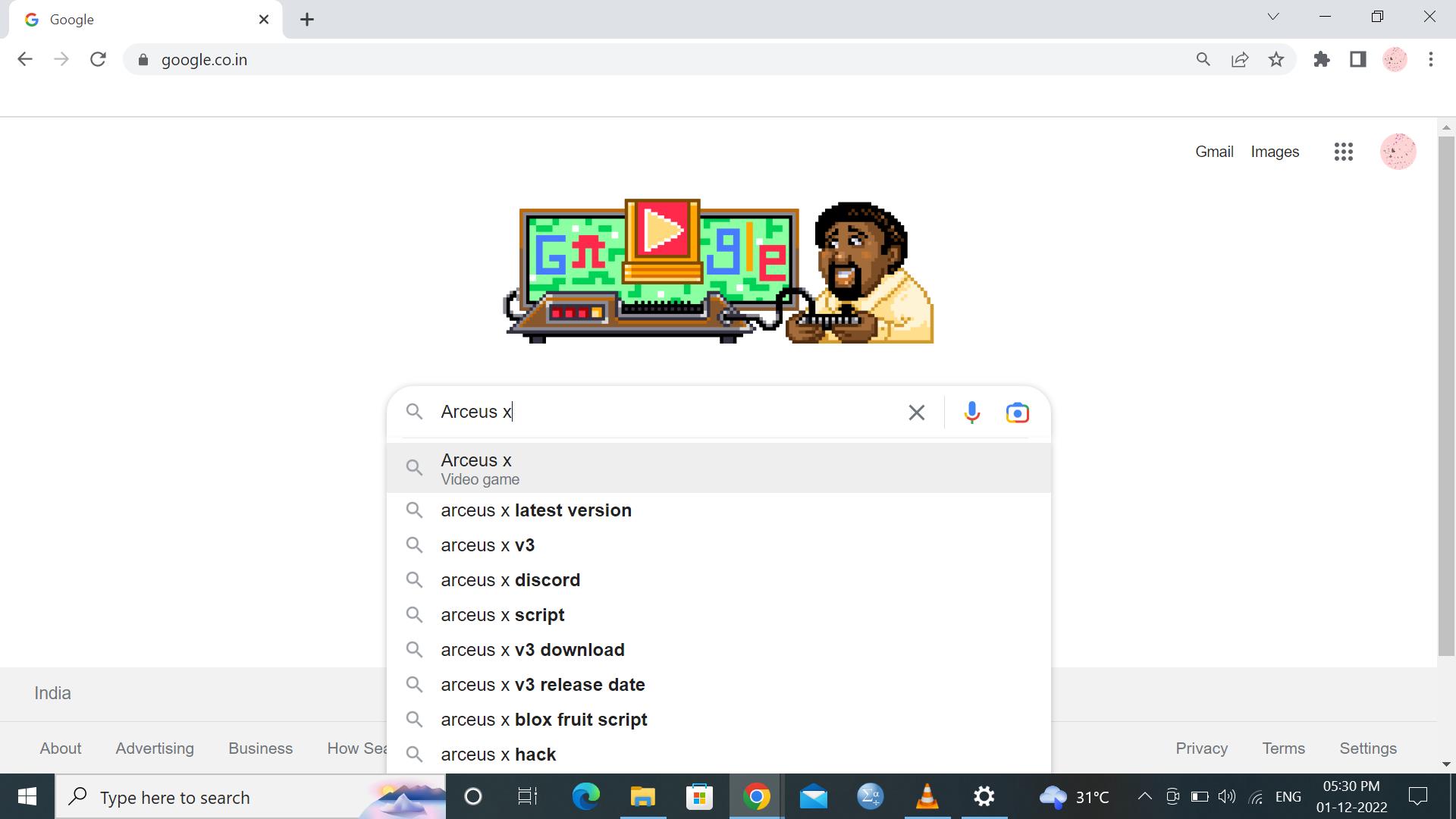This screenshot has height=819, width=1456.
Task: Select suggestion arceus x v3 download
Action: [x=719, y=650]
